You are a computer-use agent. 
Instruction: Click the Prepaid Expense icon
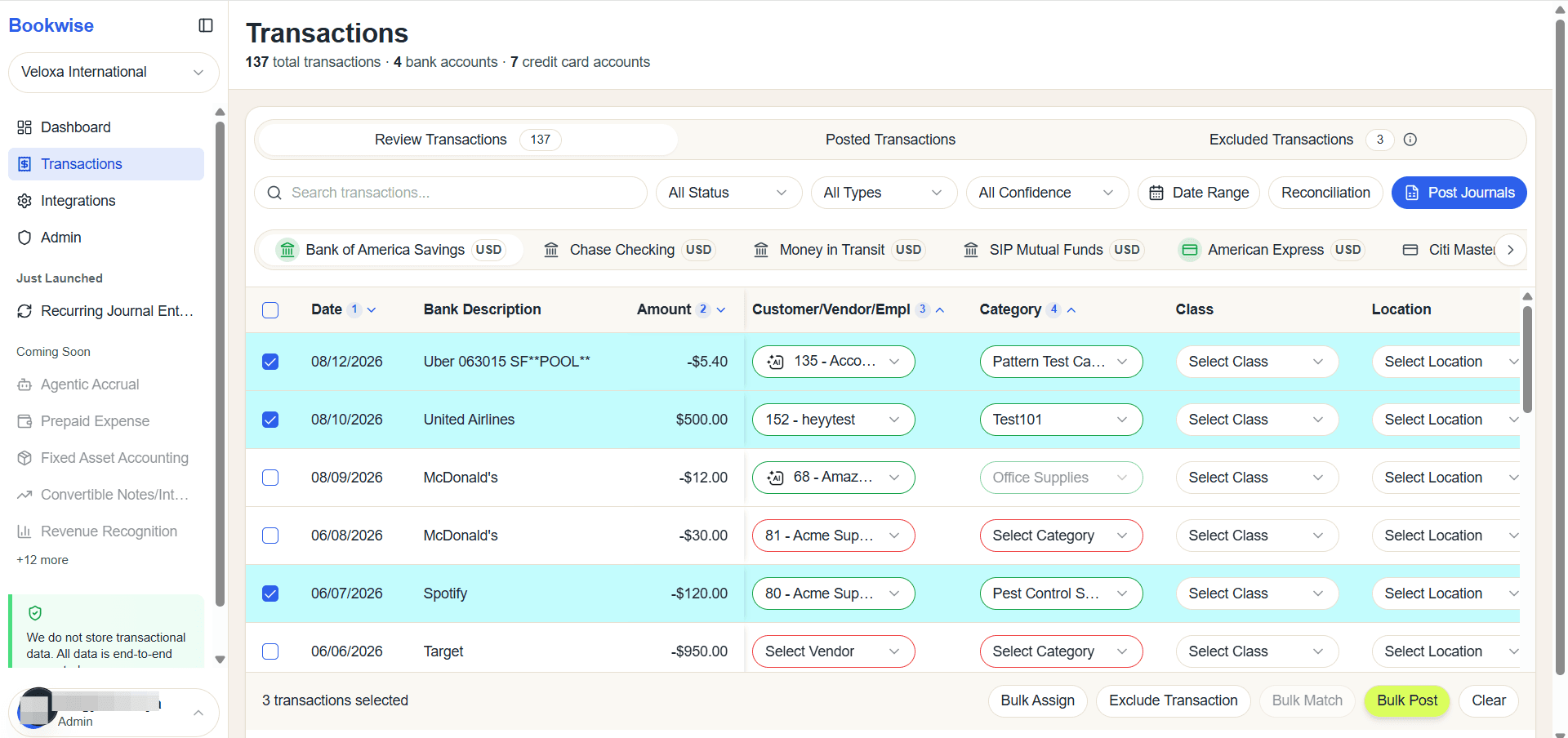(24, 421)
